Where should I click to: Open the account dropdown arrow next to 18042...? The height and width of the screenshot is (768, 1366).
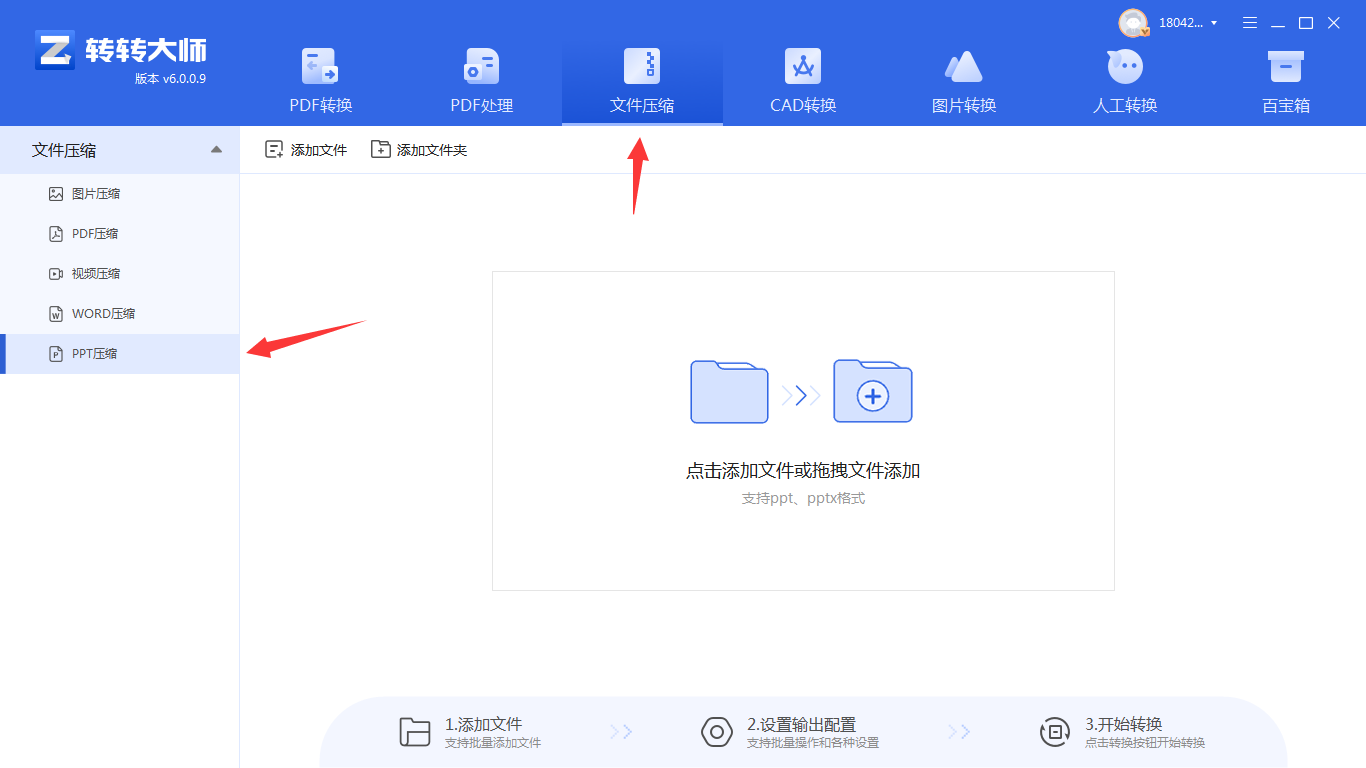click(1214, 23)
